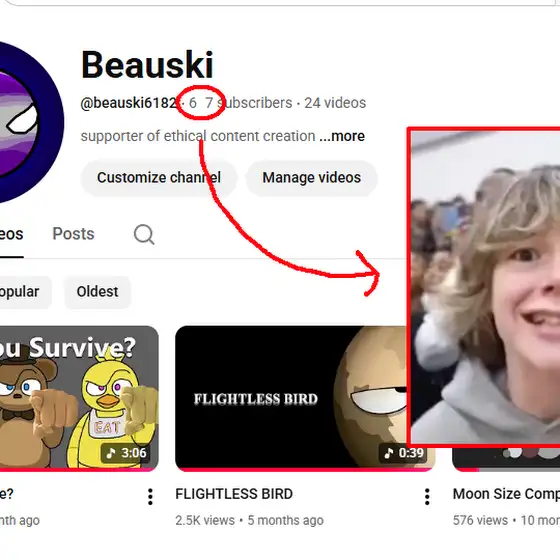Open the FNAF Survive video thumbnail
Image resolution: width=560 pixels, height=560 pixels.
click(79, 398)
